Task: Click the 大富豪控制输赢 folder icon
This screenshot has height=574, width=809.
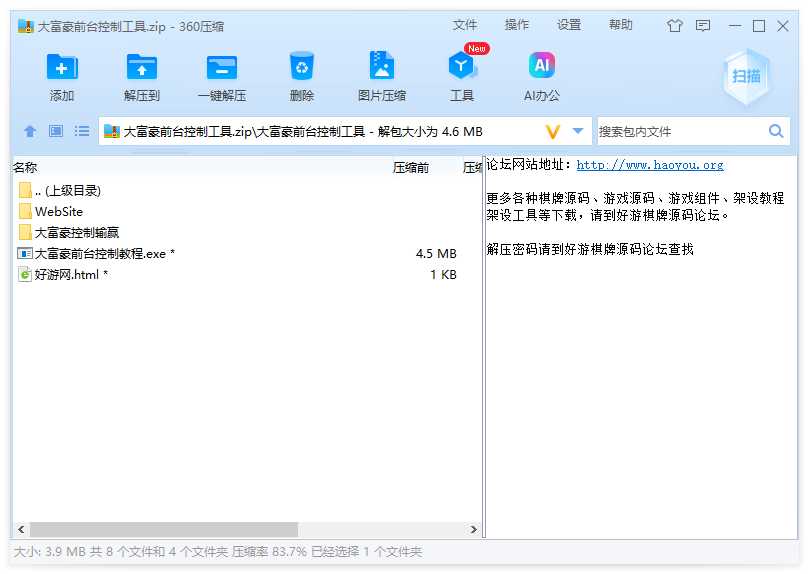Action: click(x=25, y=233)
